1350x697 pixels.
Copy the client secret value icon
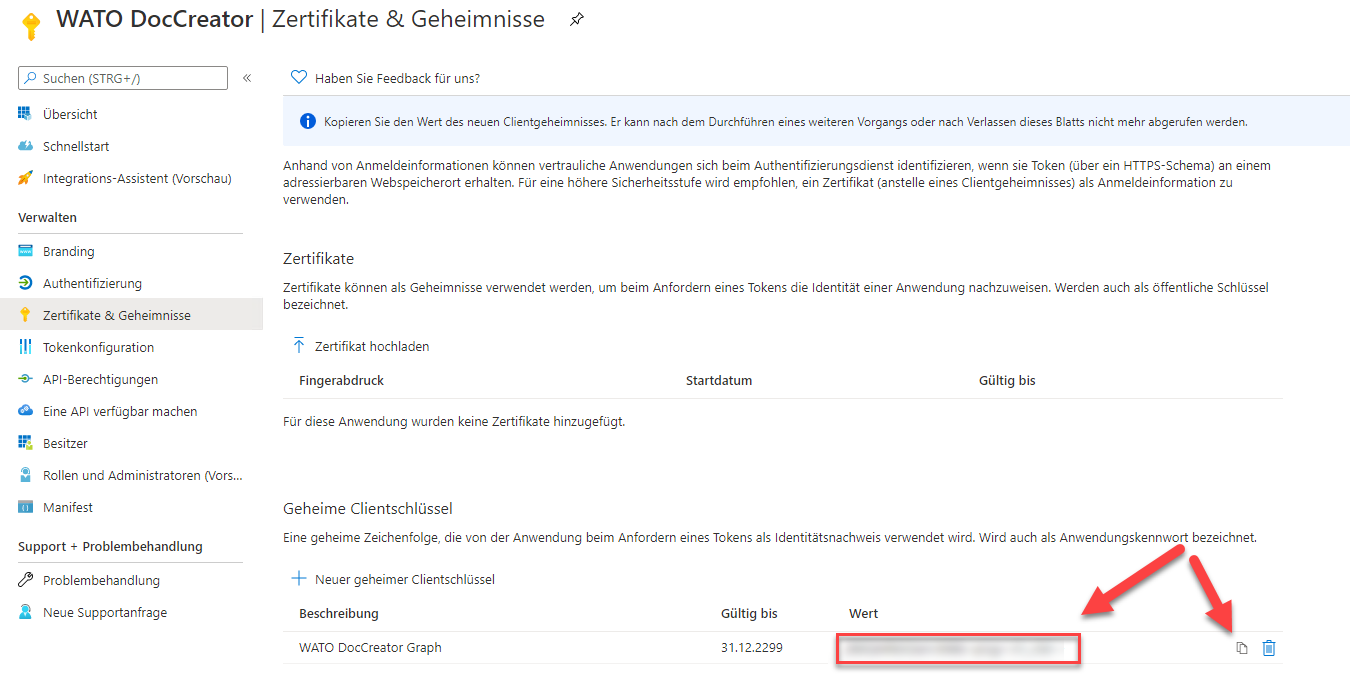coord(1242,648)
